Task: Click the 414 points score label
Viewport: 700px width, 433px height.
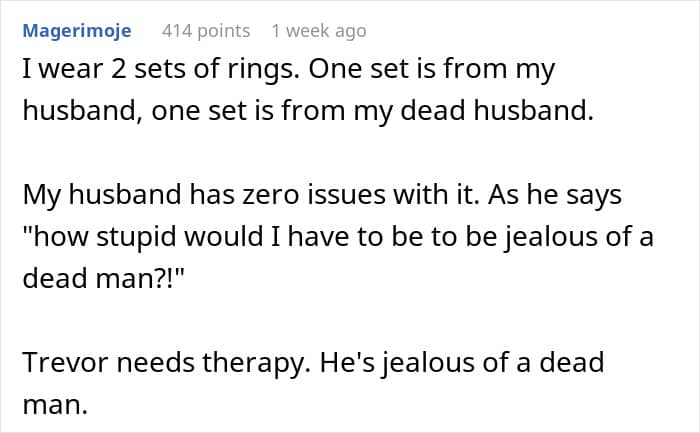Action: pyautogui.click(x=206, y=31)
